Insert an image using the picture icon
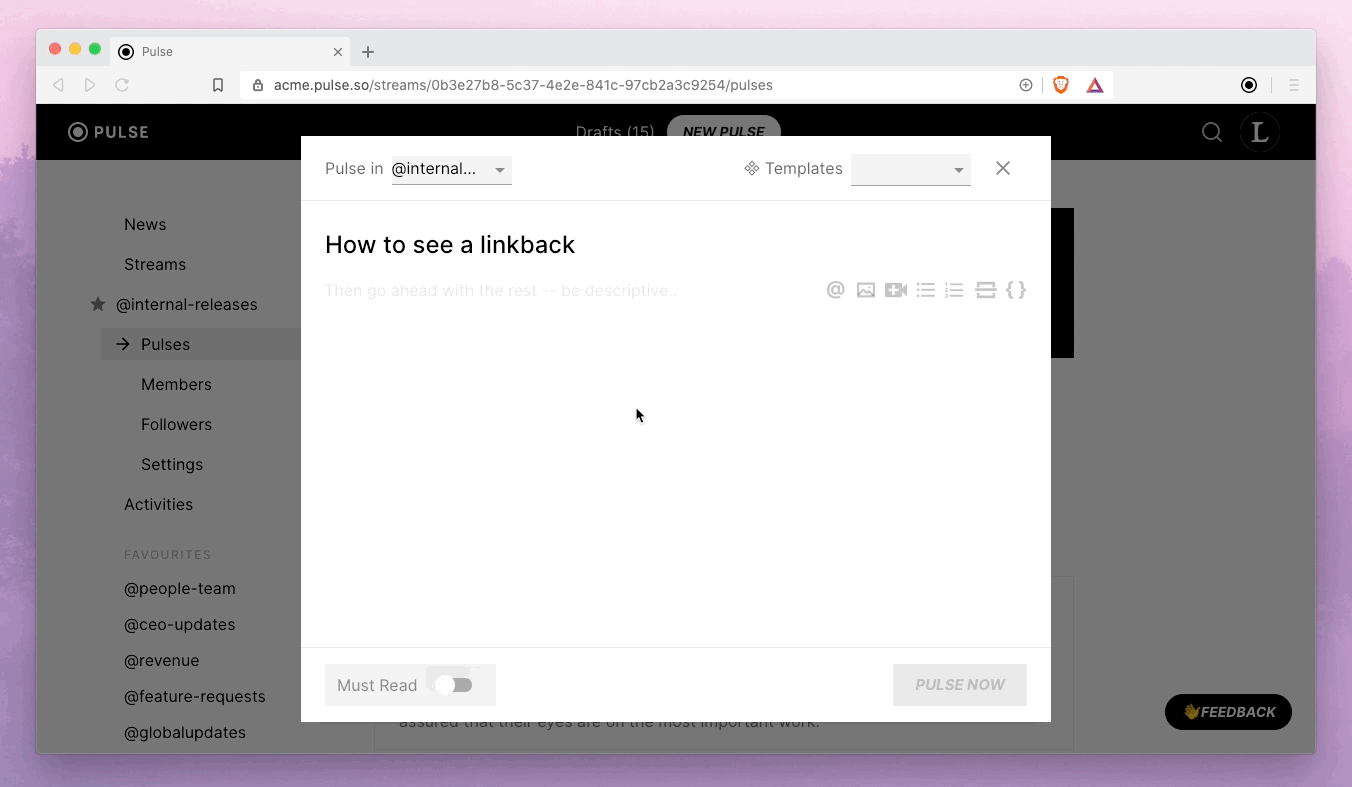The image size is (1352, 787). tap(866, 290)
